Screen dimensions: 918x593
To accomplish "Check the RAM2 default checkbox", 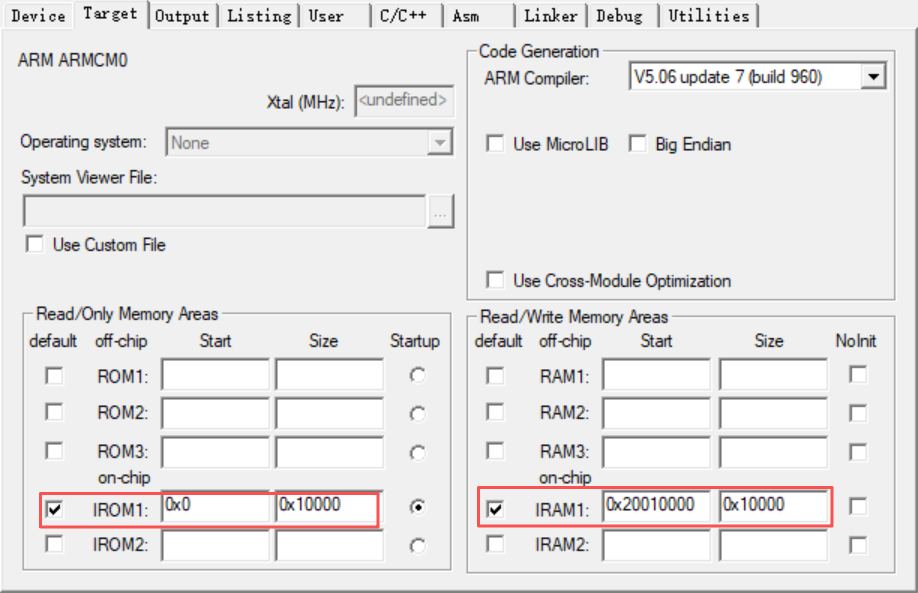I will [495, 412].
